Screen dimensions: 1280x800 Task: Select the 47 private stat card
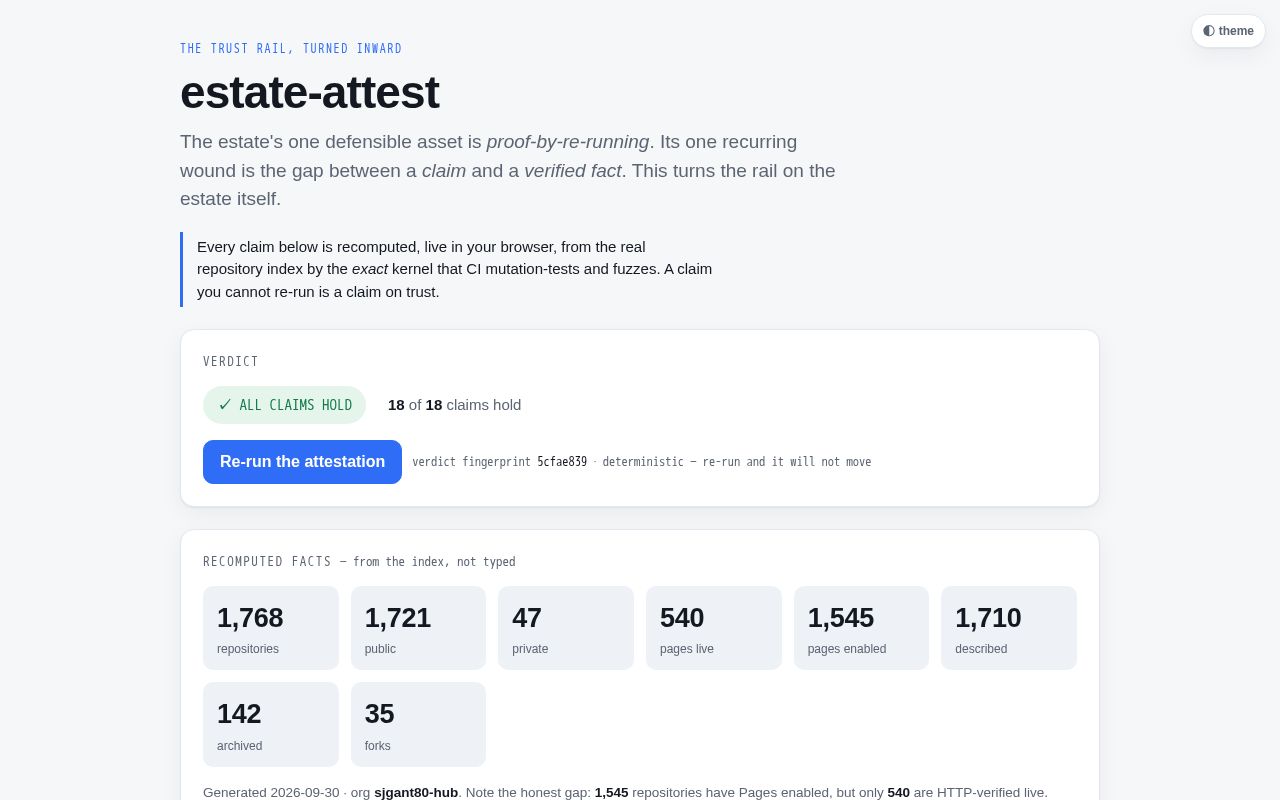[x=566, y=628]
